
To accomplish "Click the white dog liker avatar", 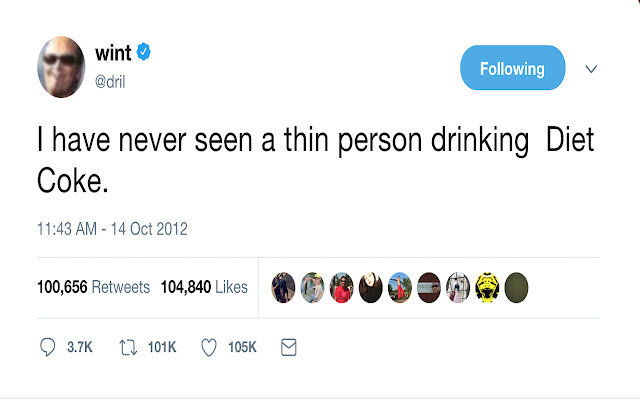I will coord(457,287).
